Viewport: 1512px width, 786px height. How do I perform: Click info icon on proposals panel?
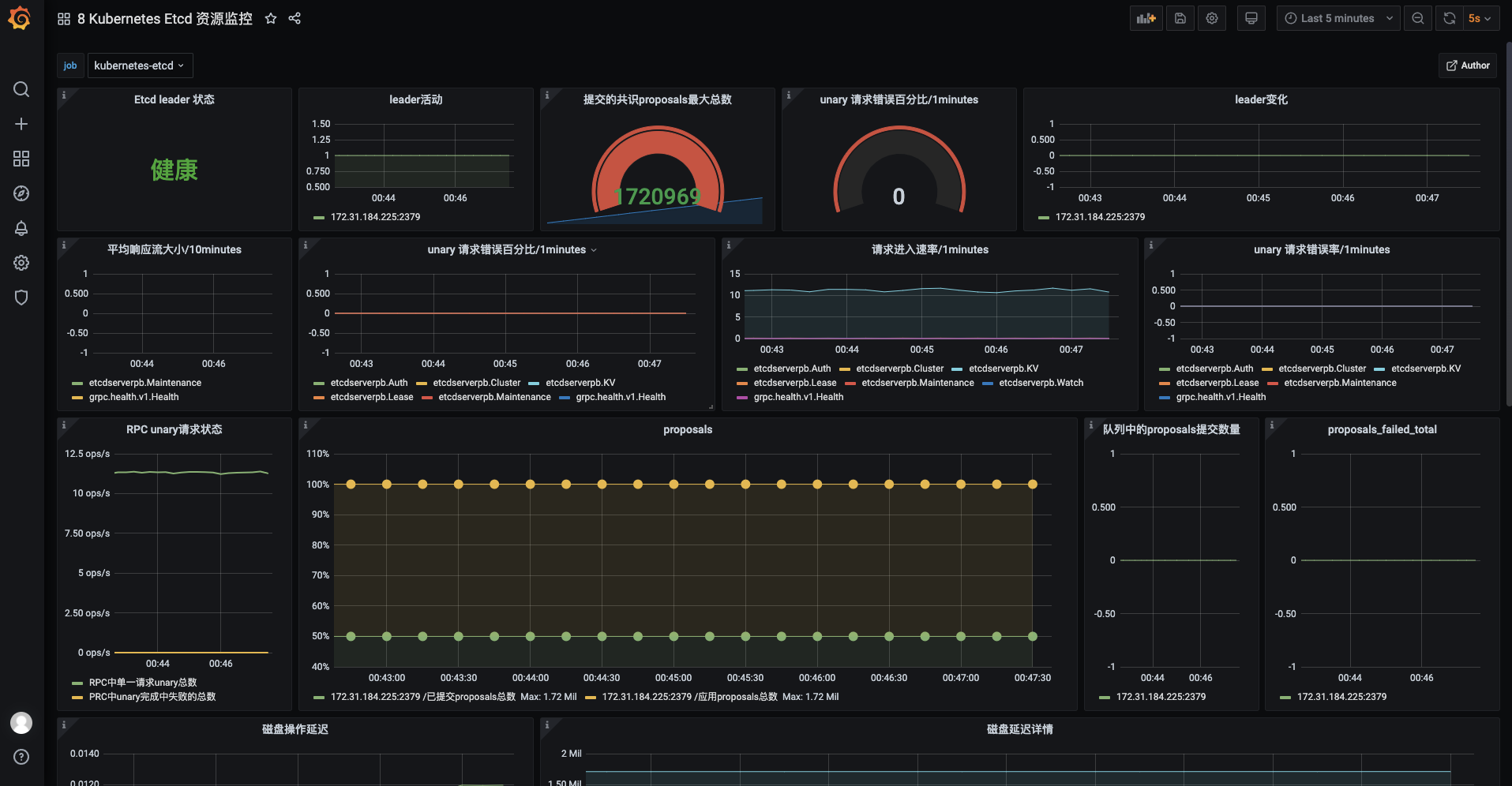pyautogui.click(x=306, y=425)
